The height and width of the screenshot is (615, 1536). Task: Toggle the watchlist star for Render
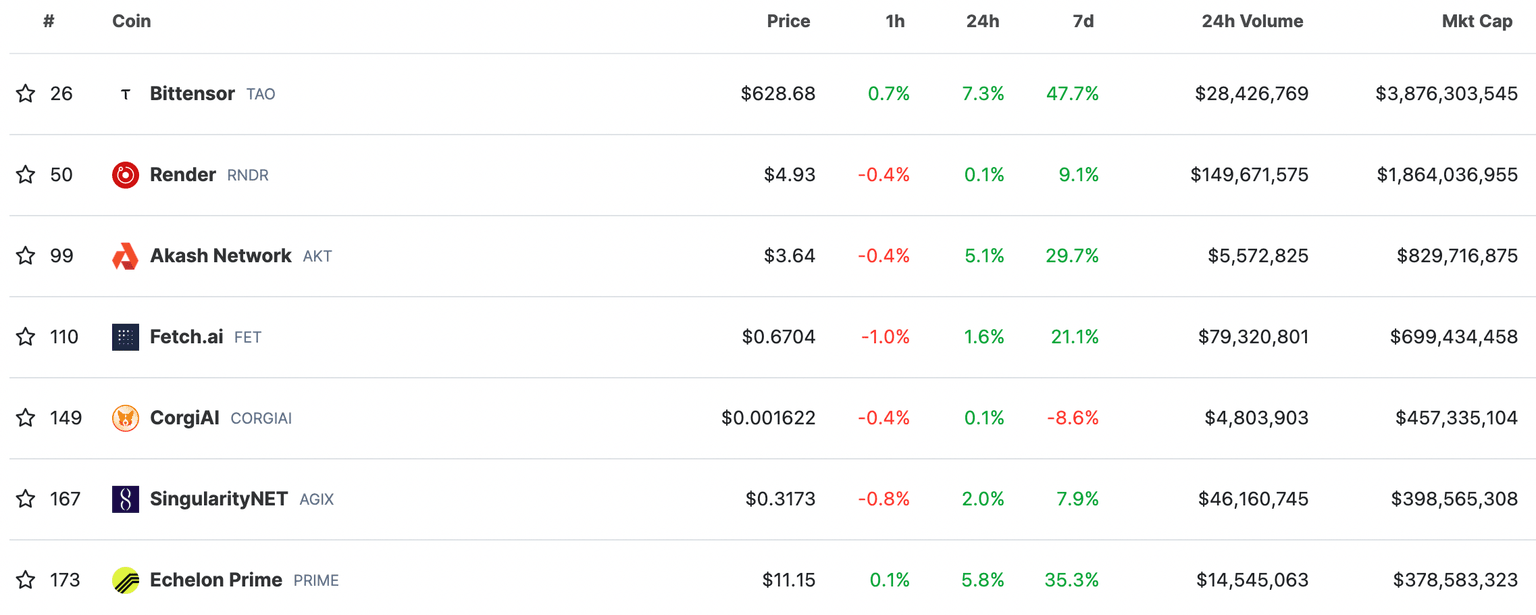coord(25,174)
